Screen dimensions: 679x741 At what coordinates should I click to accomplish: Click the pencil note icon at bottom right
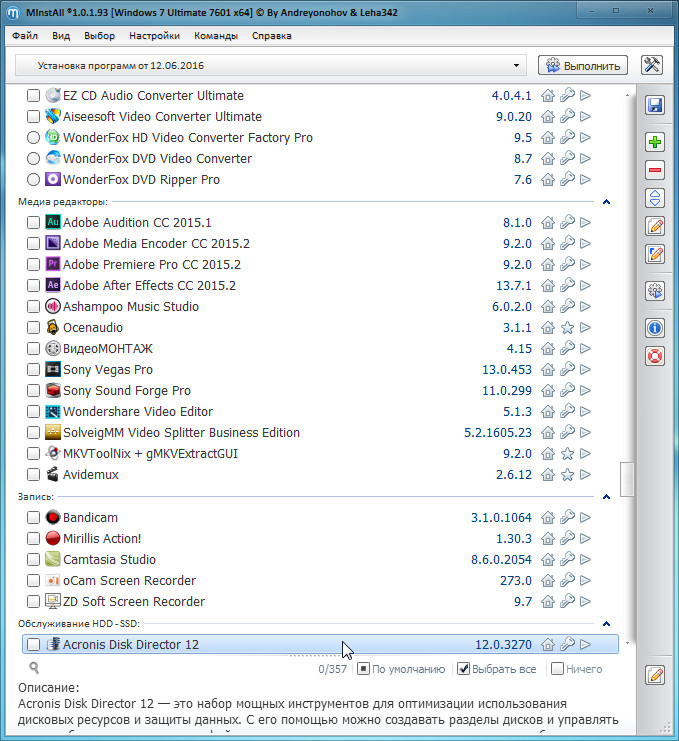655,675
